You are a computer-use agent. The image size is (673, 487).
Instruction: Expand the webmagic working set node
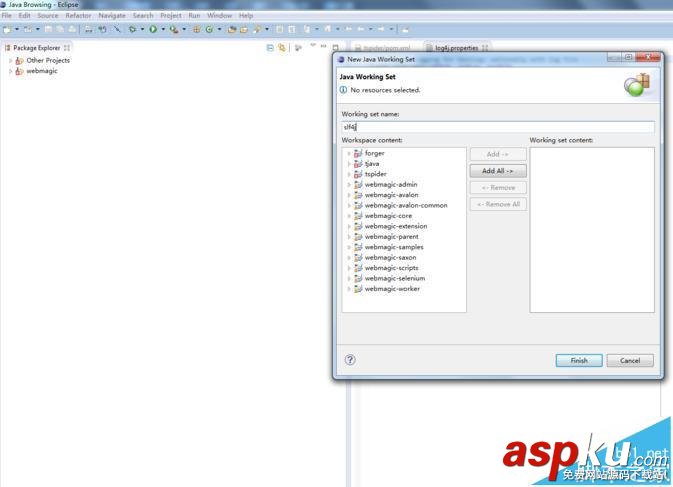pos(10,71)
